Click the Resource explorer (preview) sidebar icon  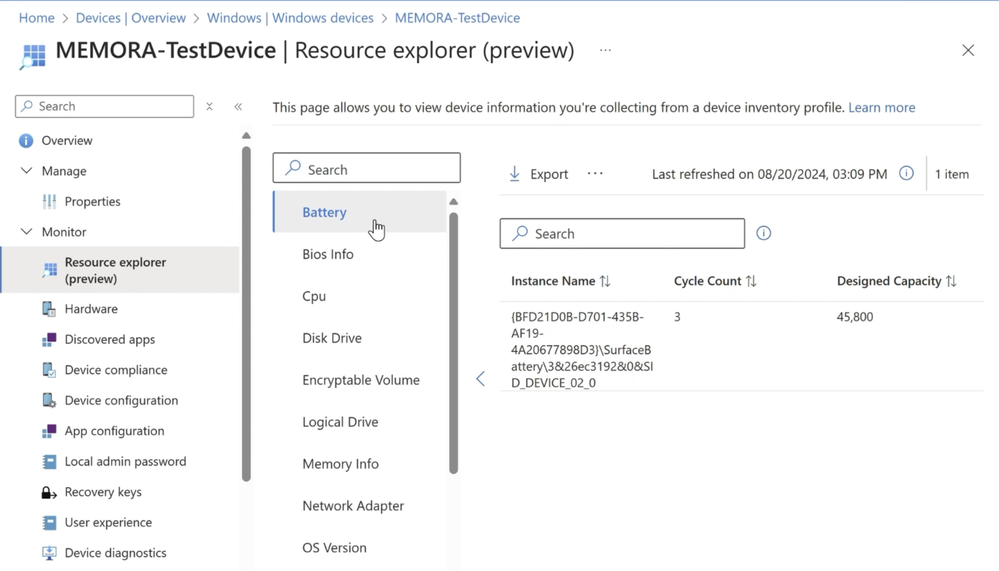49,270
